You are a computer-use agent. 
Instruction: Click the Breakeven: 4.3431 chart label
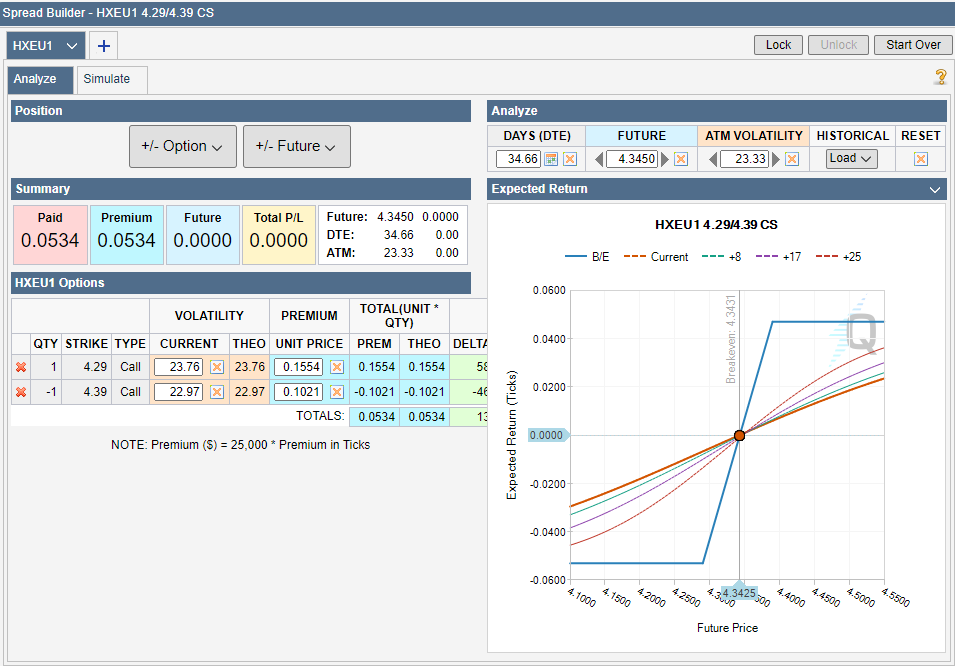tap(730, 339)
